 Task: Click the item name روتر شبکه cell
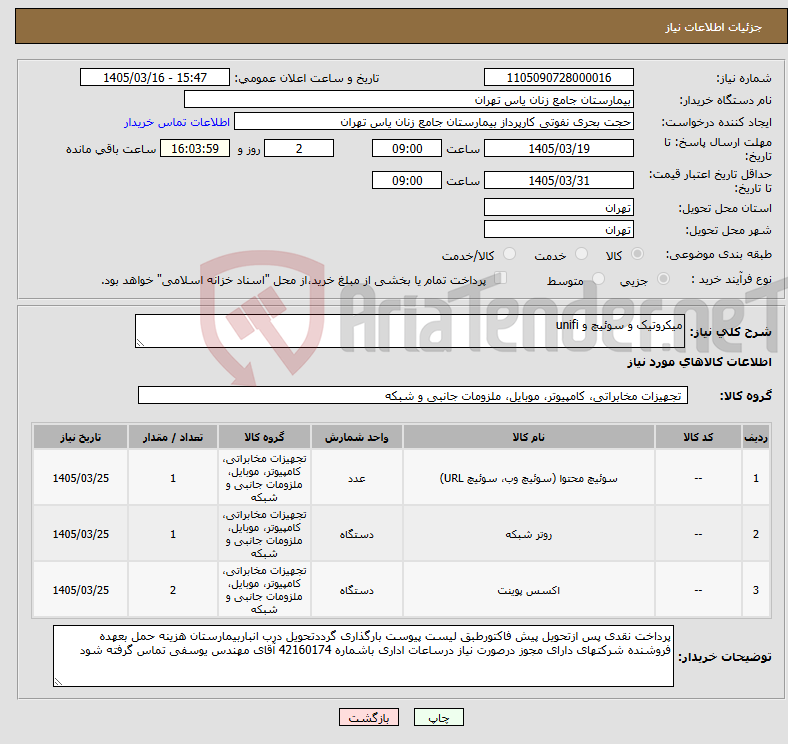(x=528, y=534)
